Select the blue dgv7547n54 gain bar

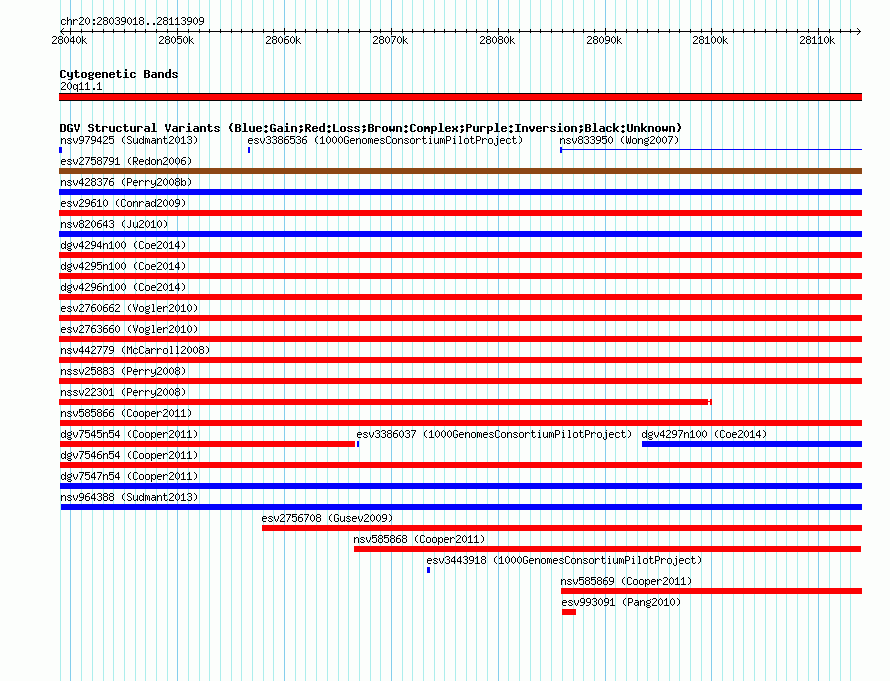[460, 486]
